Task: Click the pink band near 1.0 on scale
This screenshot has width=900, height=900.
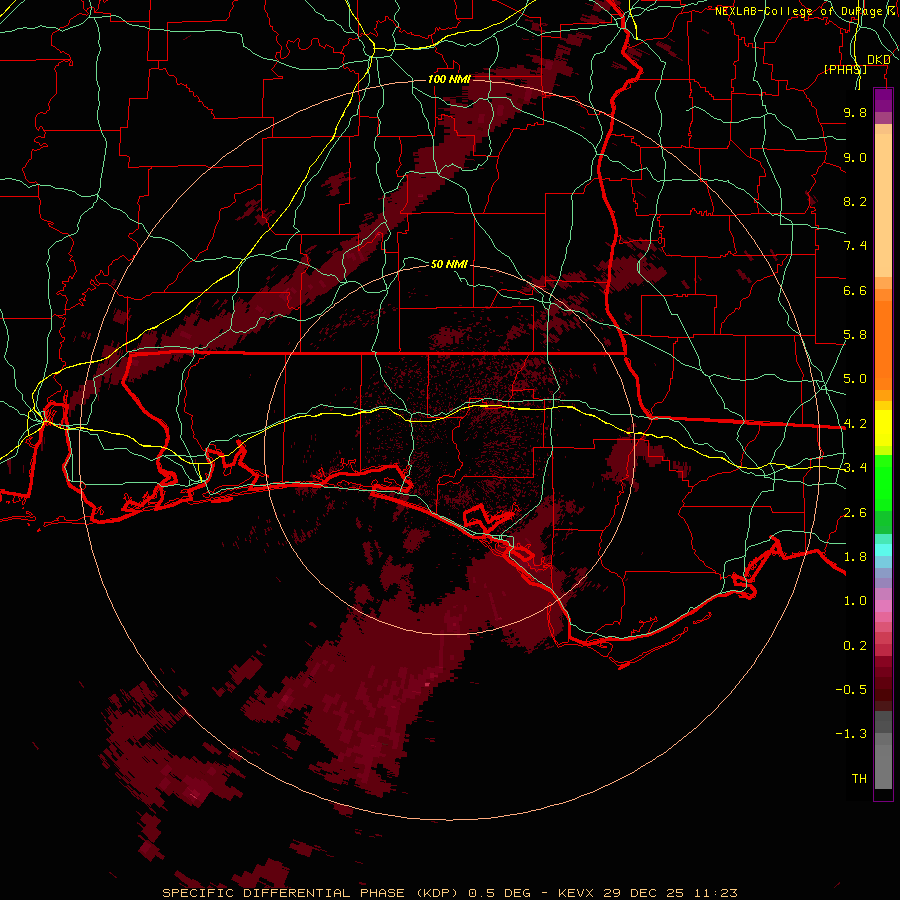Action: (883, 606)
